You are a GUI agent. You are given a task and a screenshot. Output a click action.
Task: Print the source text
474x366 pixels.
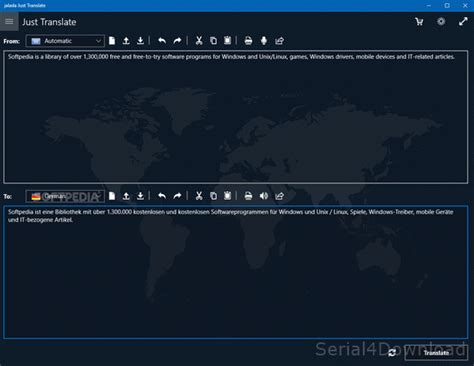point(248,41)
